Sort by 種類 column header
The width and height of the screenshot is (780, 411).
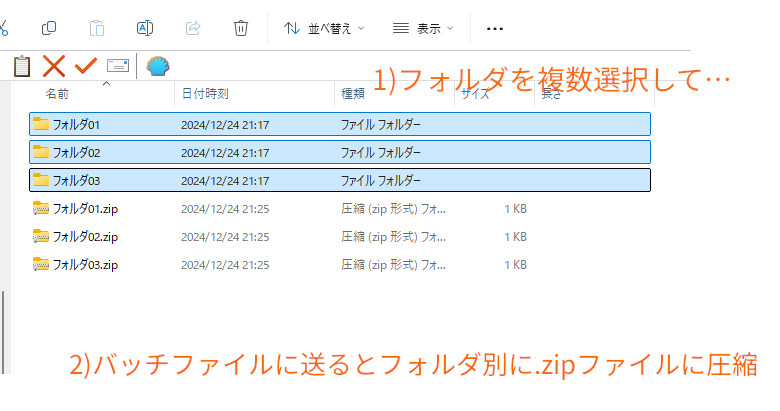point(353,94)
